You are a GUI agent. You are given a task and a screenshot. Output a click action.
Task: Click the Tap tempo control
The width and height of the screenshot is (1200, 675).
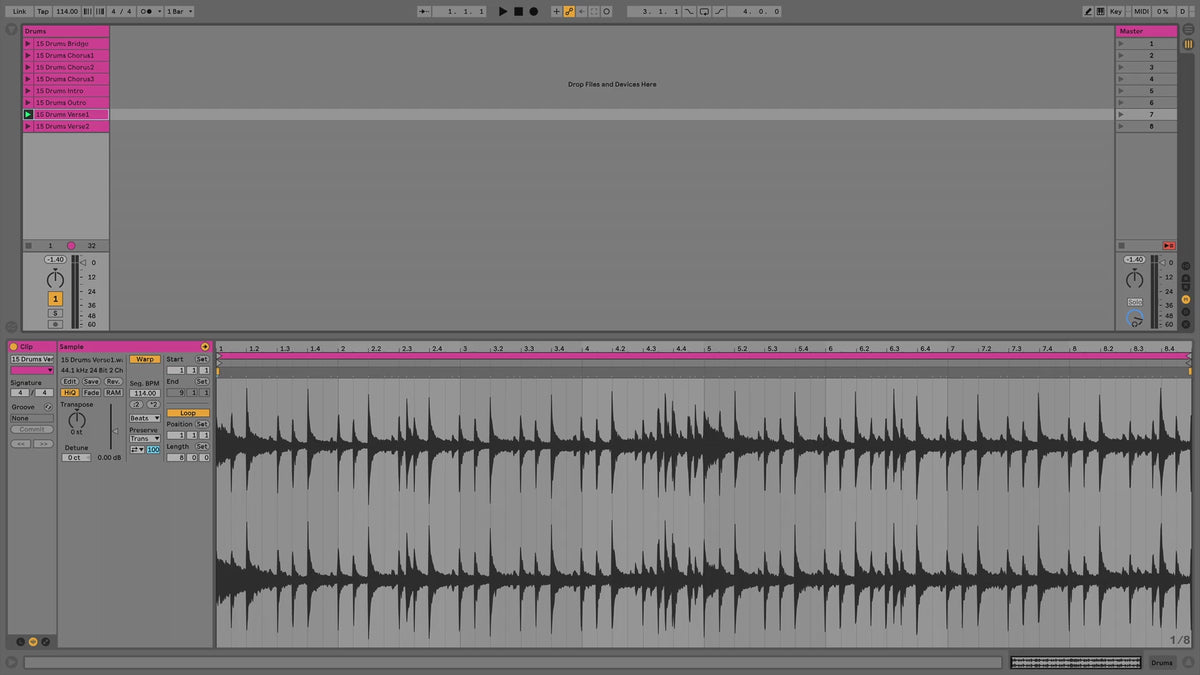pos(42,11)
